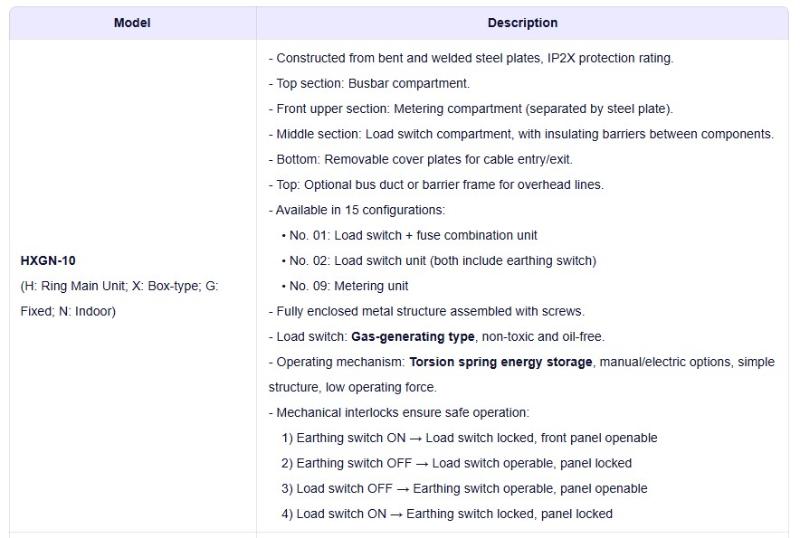Click the Busbar compartment line
Screen dimensions: 800x538
coord(369,83)
